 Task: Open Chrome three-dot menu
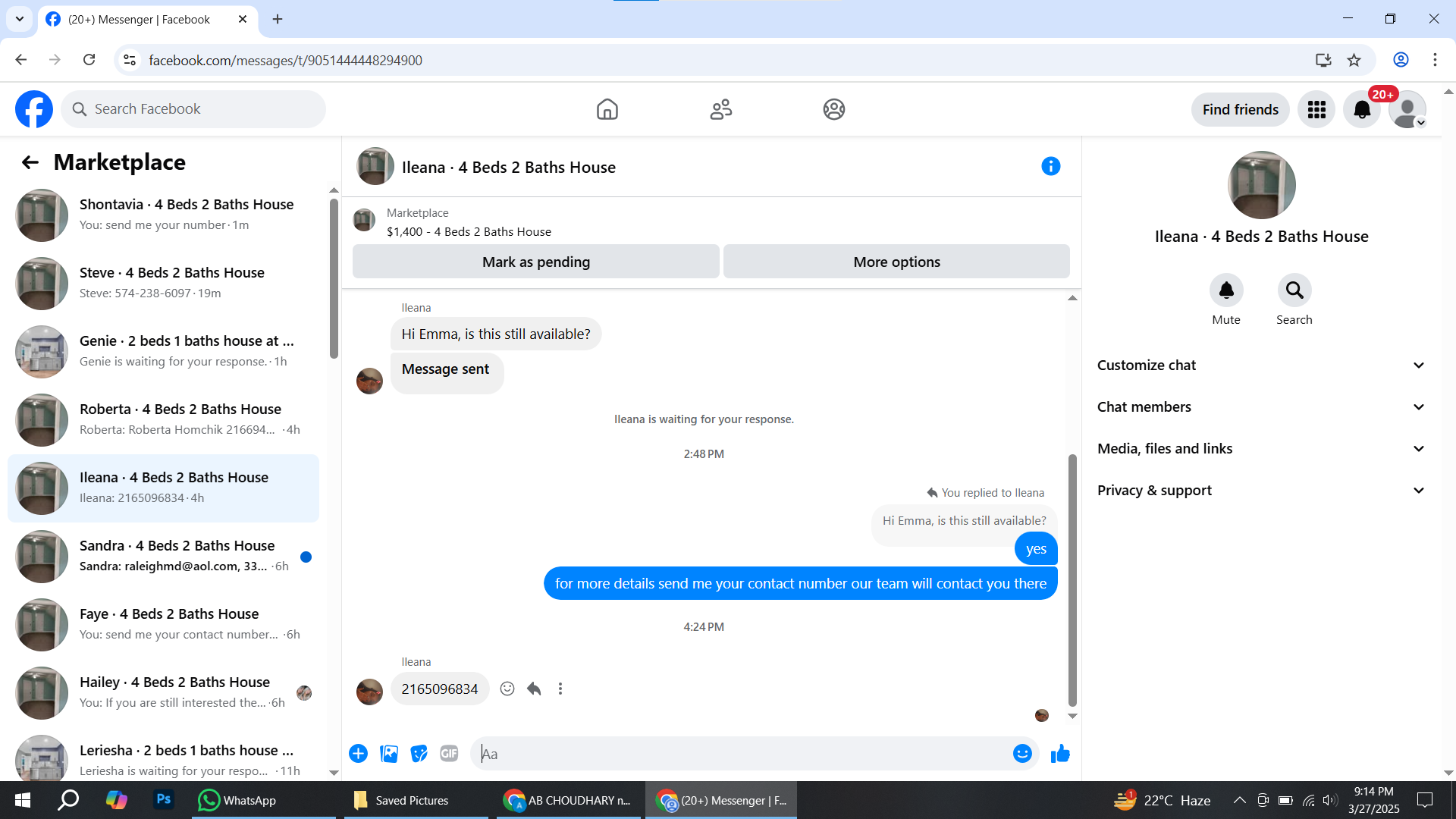[1435, 60]
